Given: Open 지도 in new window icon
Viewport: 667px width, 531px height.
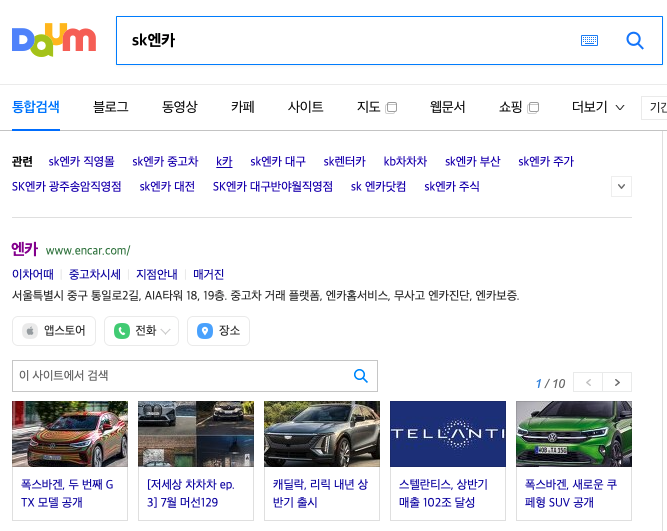Looking at the screenshot, I should point(391,108).
